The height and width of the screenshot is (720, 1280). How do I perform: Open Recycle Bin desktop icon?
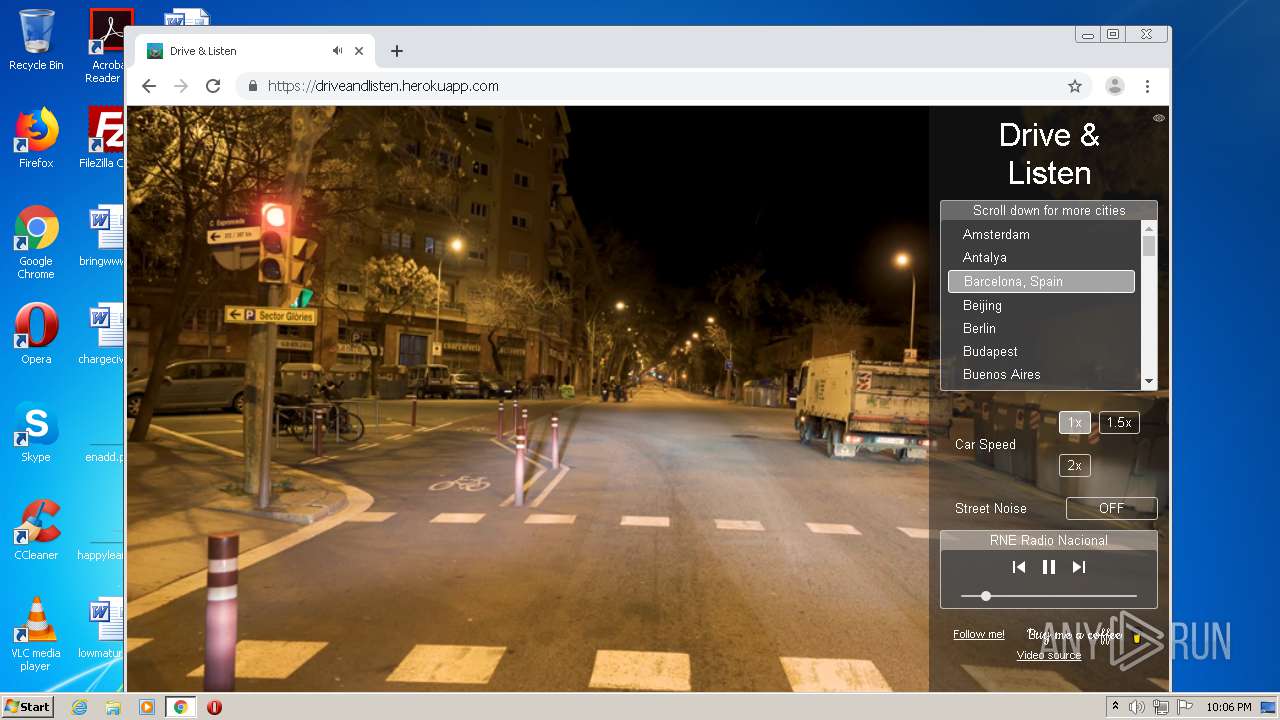coord(36,40)
